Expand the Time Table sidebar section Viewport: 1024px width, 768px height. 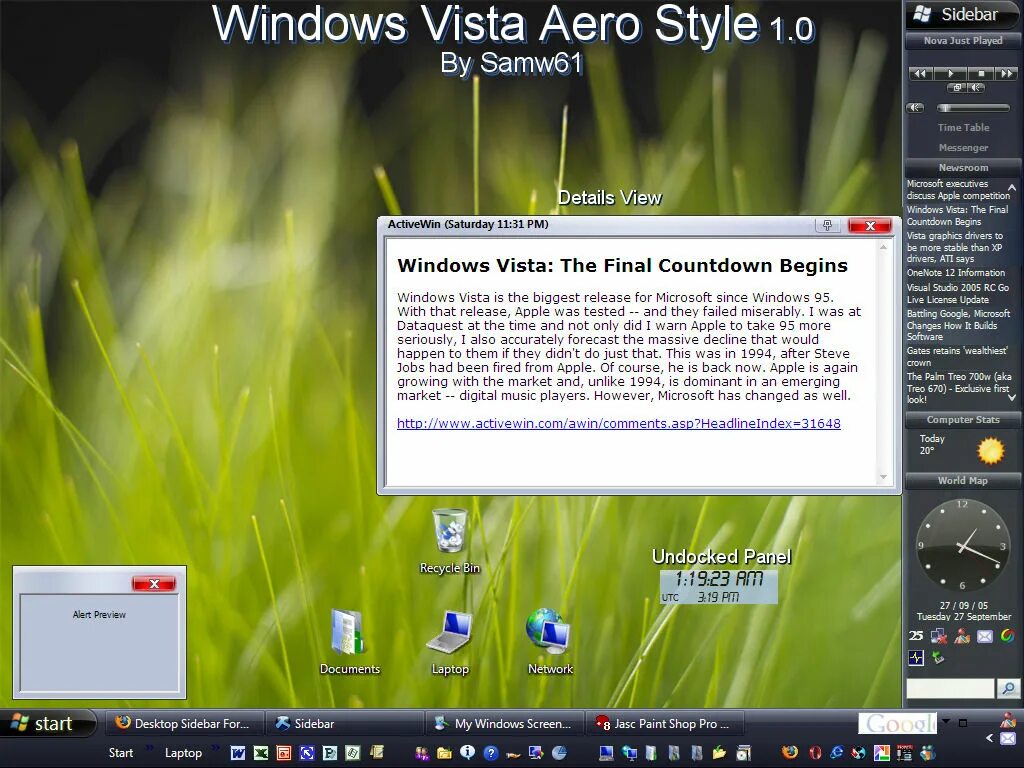click(963, 127)
